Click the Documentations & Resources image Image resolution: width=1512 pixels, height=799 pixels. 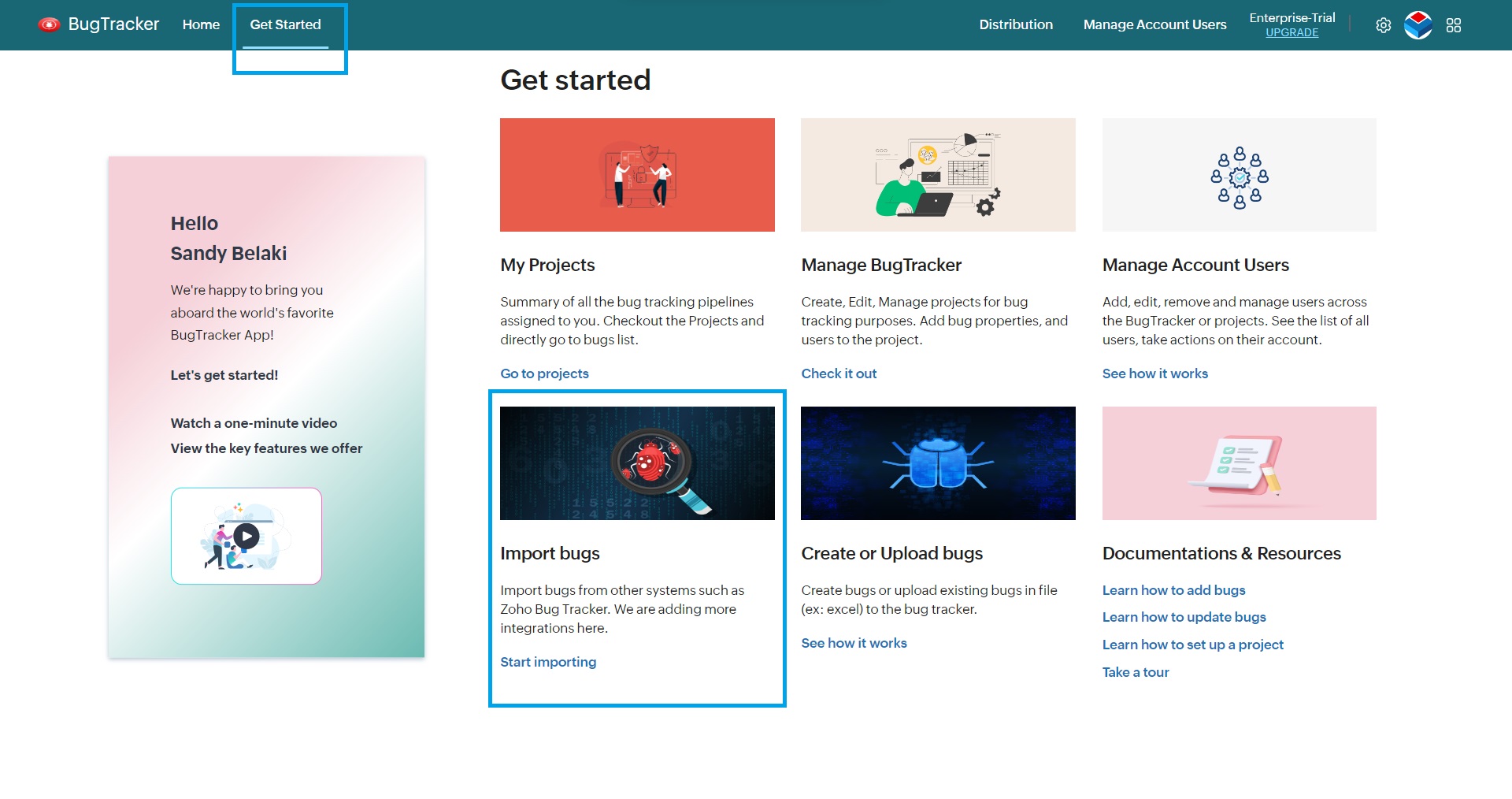[x=1239, y=463]
